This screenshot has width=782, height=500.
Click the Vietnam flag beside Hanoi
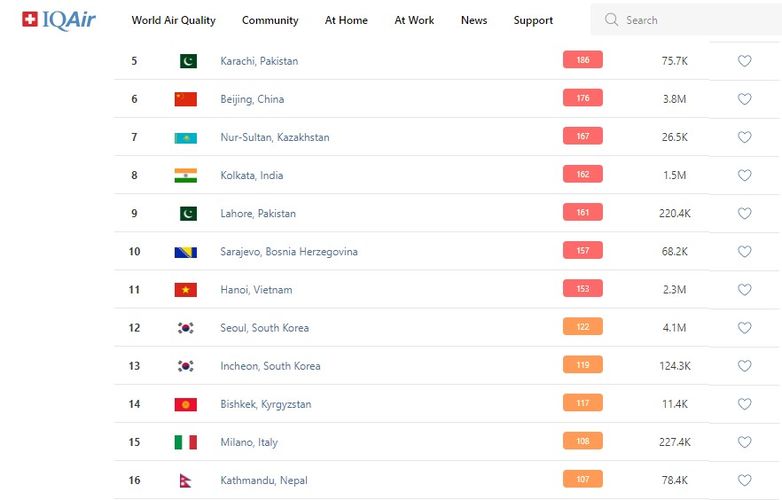(x=185, y=290)
